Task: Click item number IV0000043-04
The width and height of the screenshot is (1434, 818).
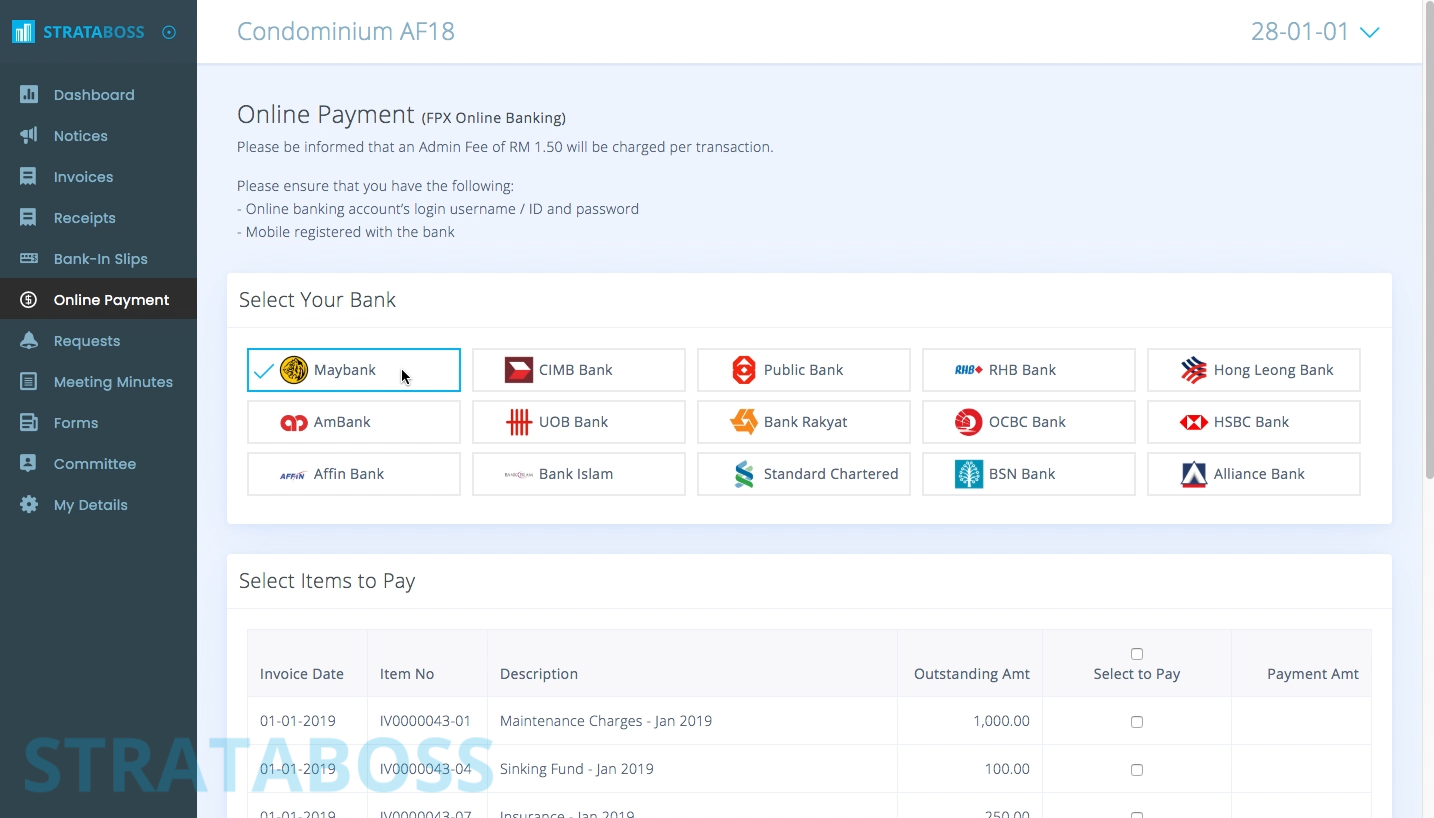Action: [425, 769]
